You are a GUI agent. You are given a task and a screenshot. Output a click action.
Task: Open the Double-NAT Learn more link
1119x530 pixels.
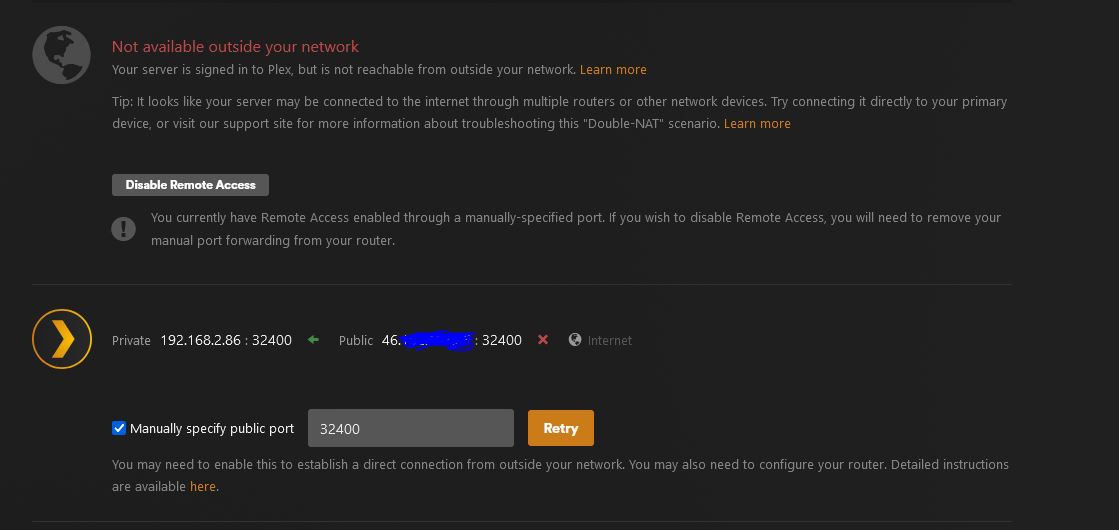[x=757, y=124]
